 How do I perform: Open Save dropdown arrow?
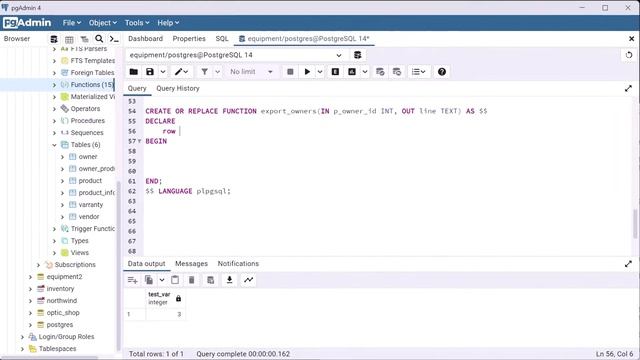[x=163, y=72]
